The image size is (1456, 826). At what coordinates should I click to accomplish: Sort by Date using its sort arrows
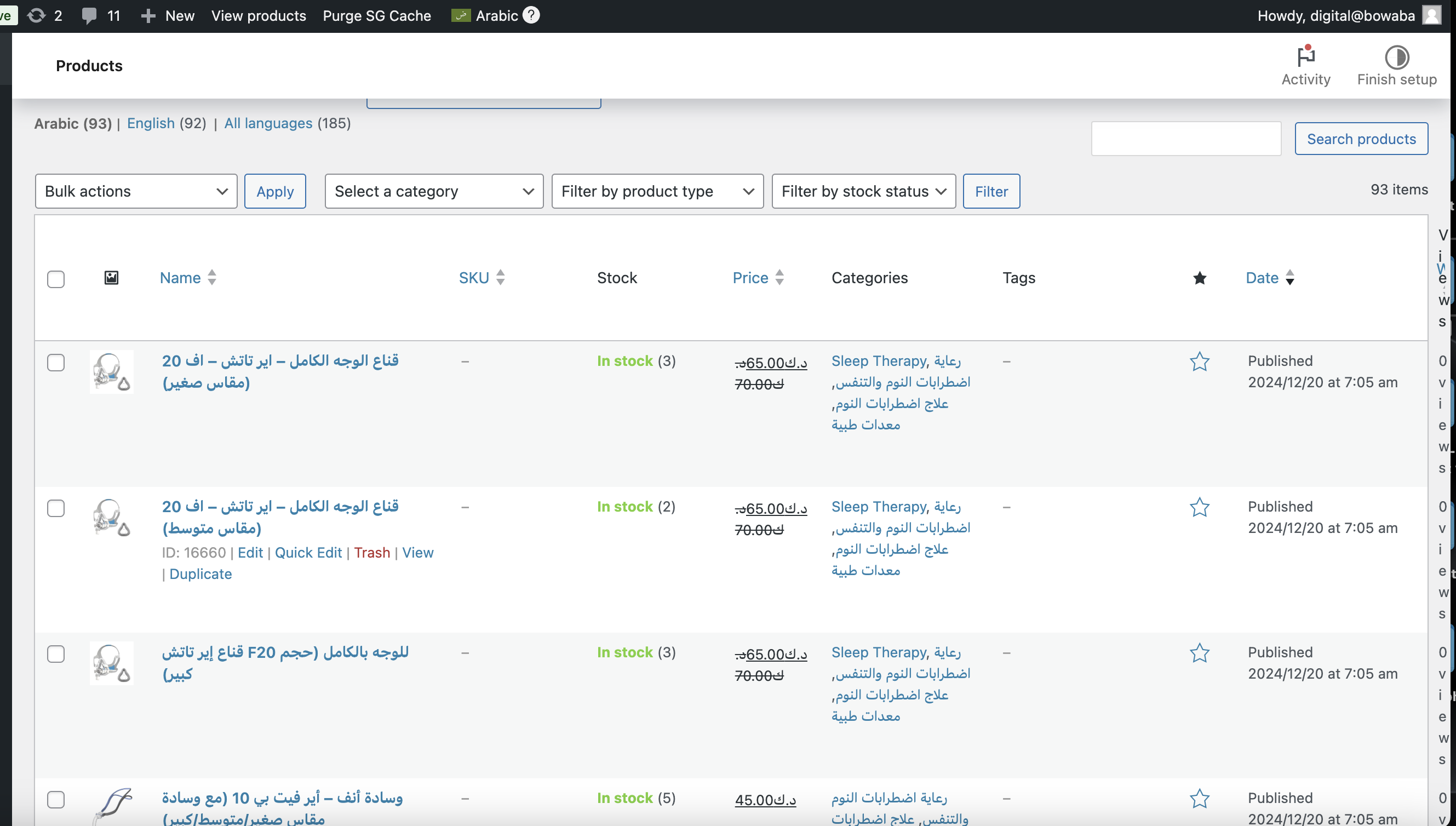click(1290, 277)
